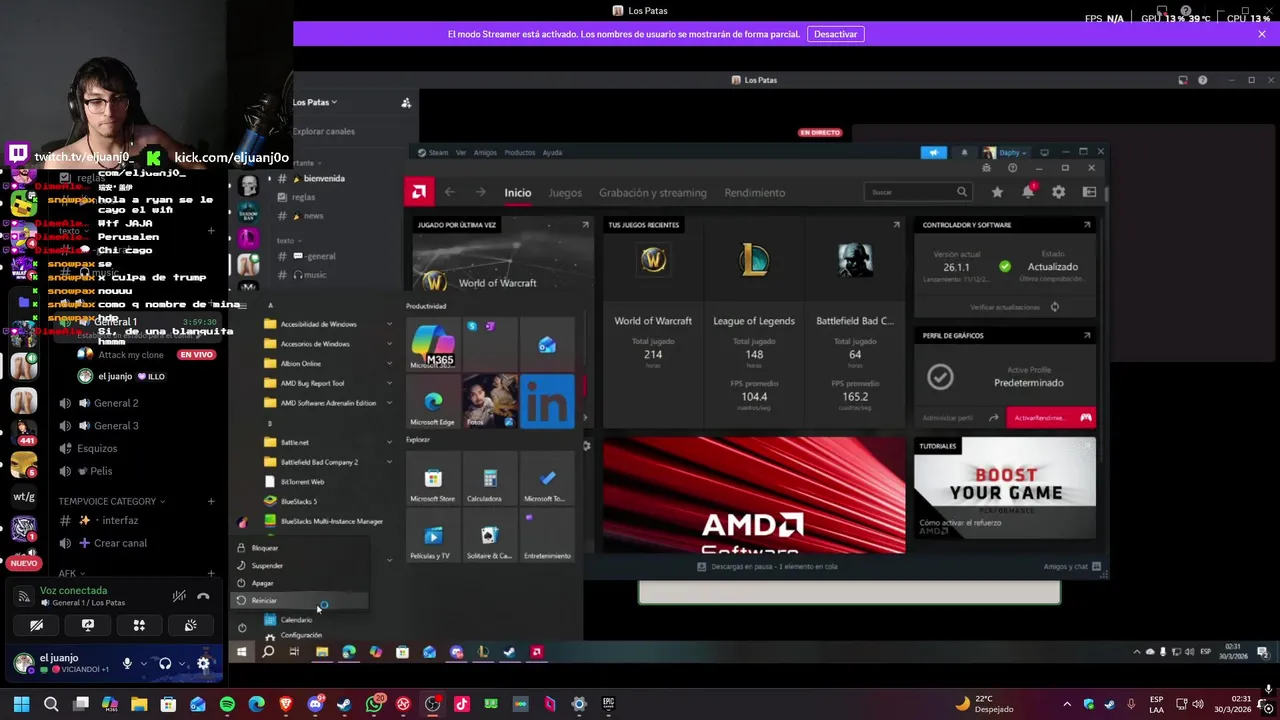Expand Accesorios de Windows folder

tap(329, 344)
